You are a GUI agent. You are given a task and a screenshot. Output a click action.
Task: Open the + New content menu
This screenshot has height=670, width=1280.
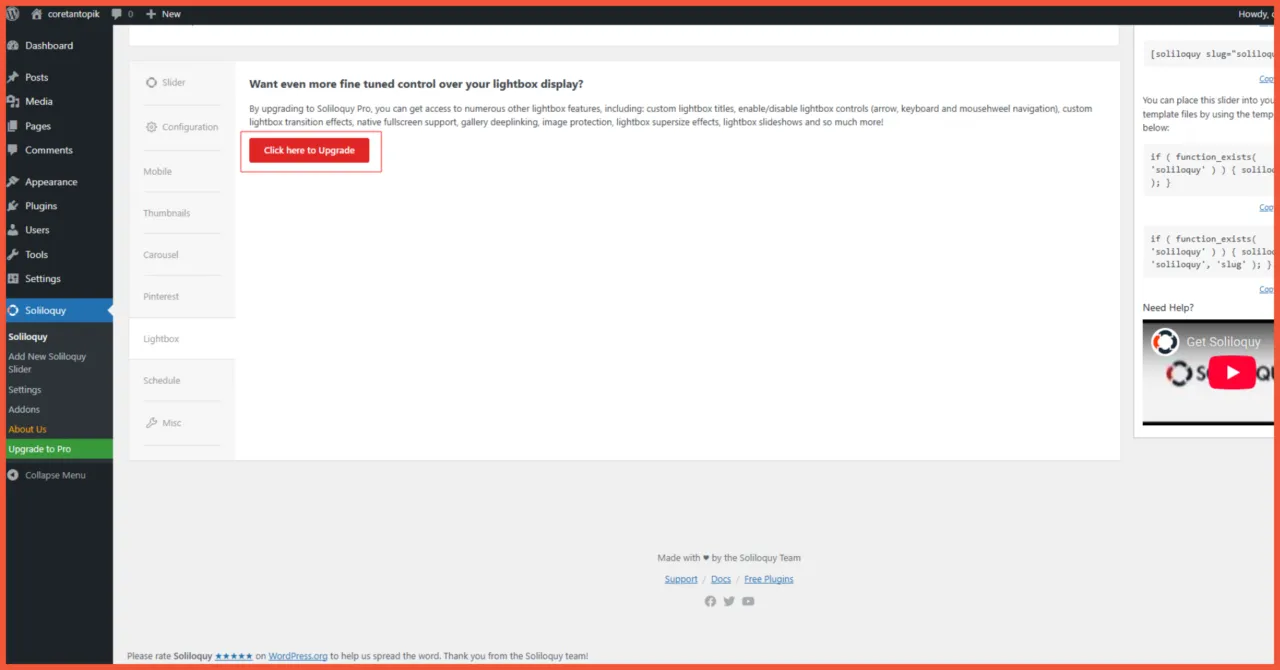coord(163,14)
